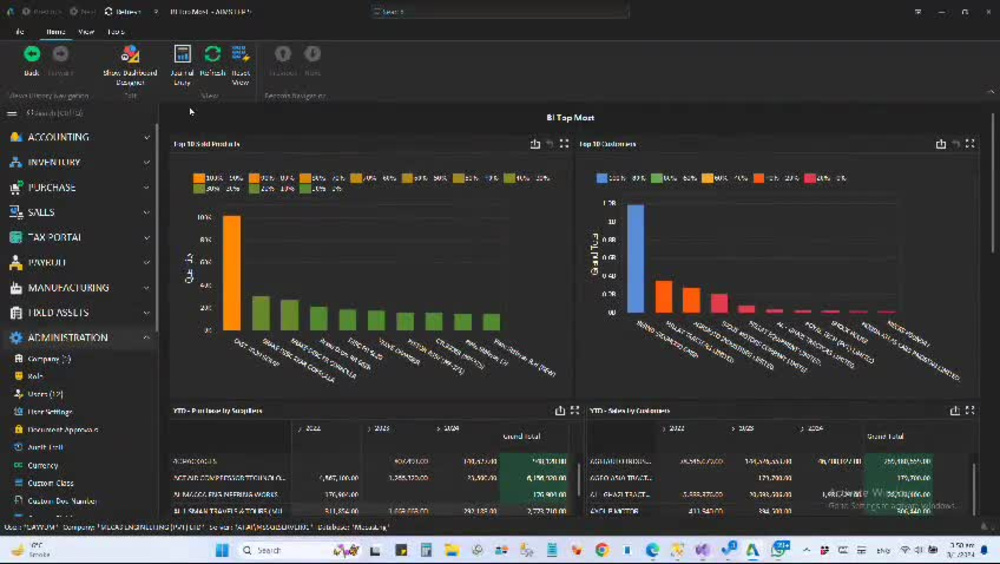Switch to the View ribbon tab
This screenshot has width=1000, height=564.
coord(86,31)
